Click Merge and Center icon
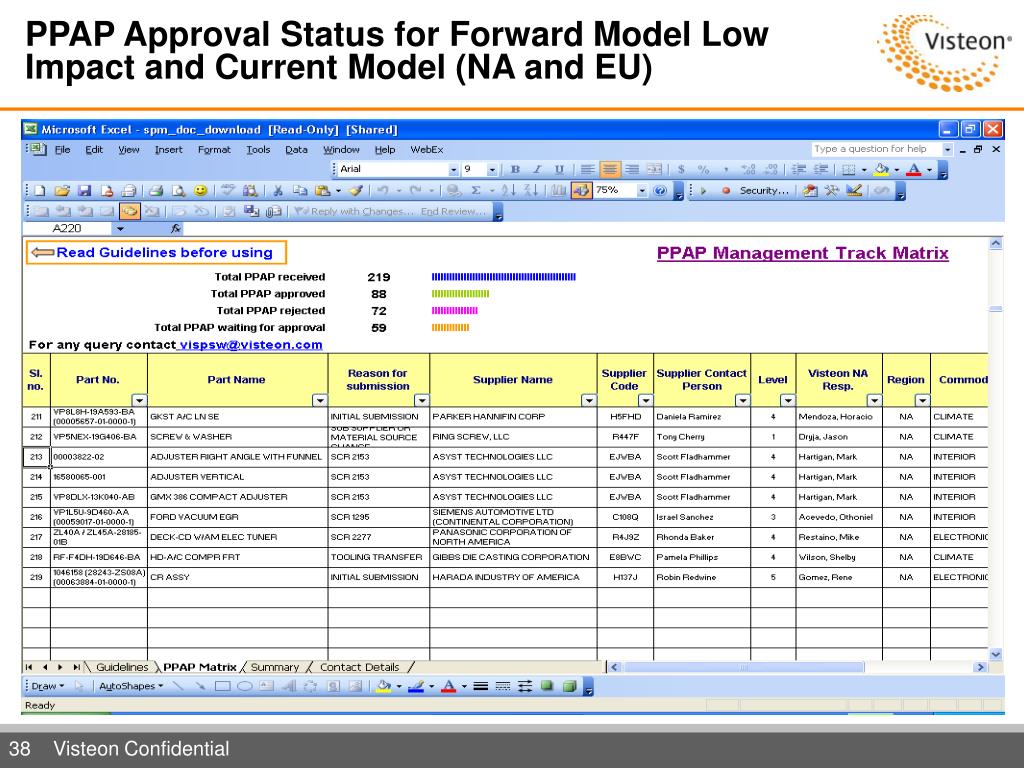 pos(654,170)
